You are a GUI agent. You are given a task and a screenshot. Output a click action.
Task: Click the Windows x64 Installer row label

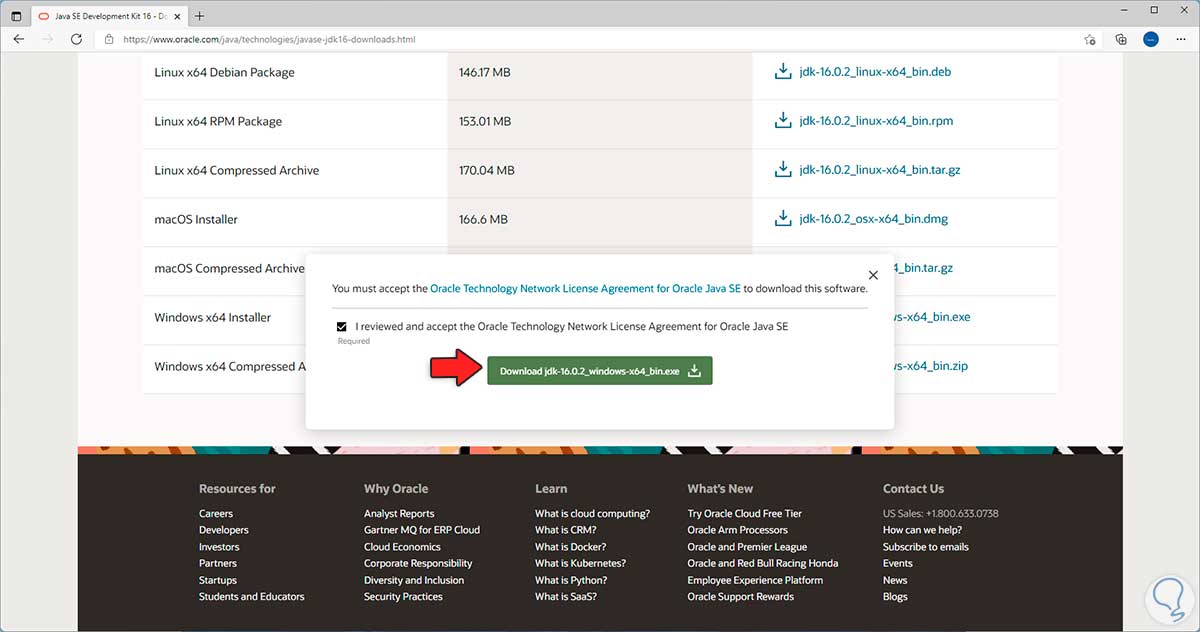213,317
